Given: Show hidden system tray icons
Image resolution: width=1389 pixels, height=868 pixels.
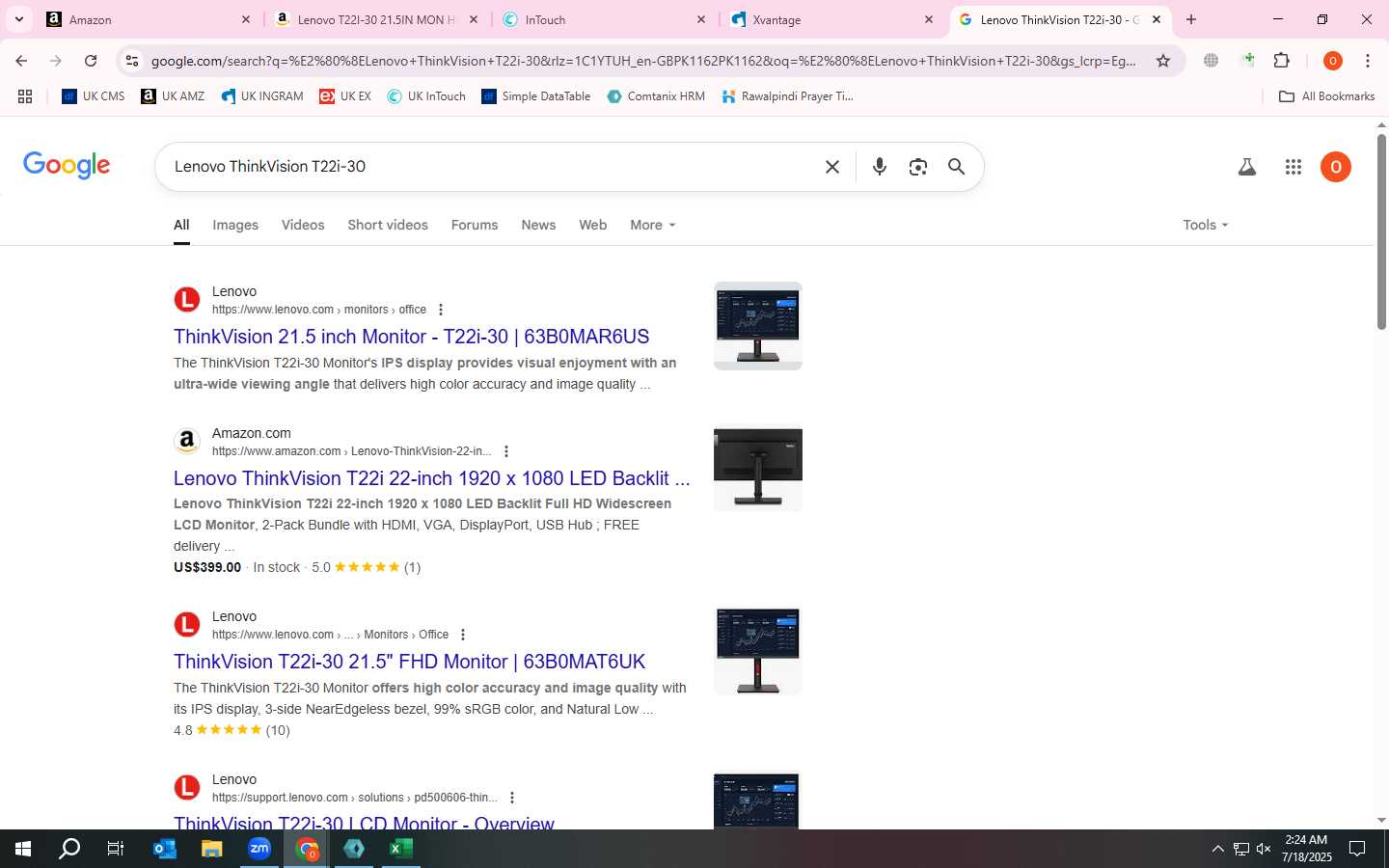Looking at the screenshot, I should pyautogui.click(x=1217, y=849).
